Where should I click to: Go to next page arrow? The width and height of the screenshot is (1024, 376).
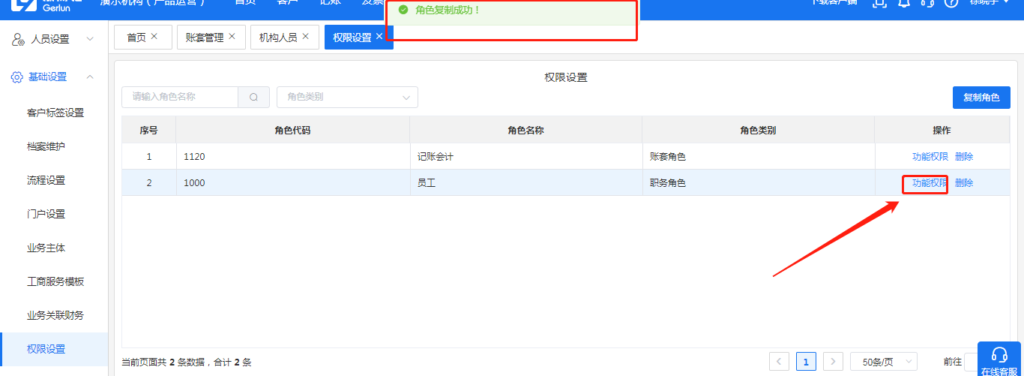click(833, 362)
